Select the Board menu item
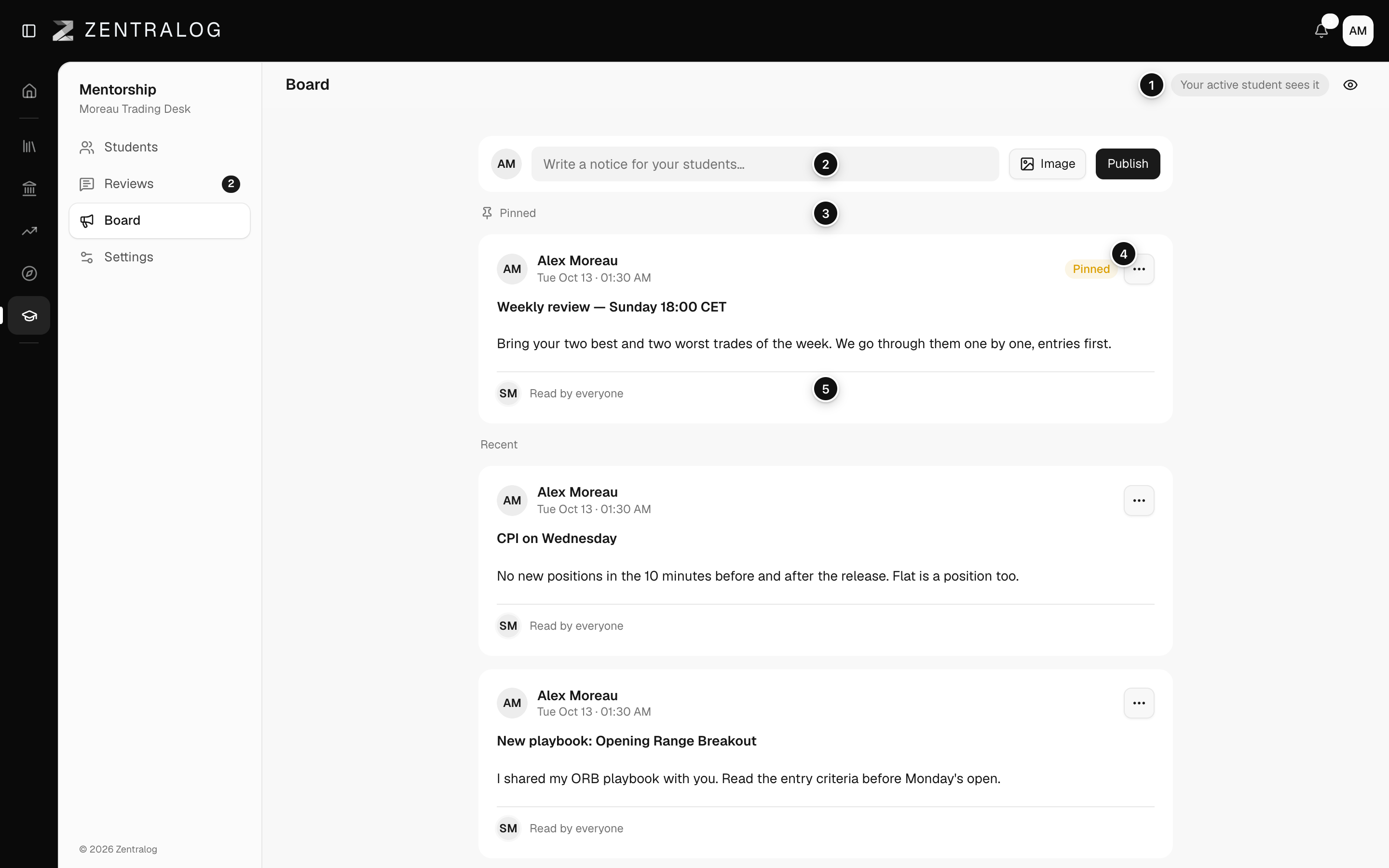The image size is (1389, 868). tap(160, 220)
